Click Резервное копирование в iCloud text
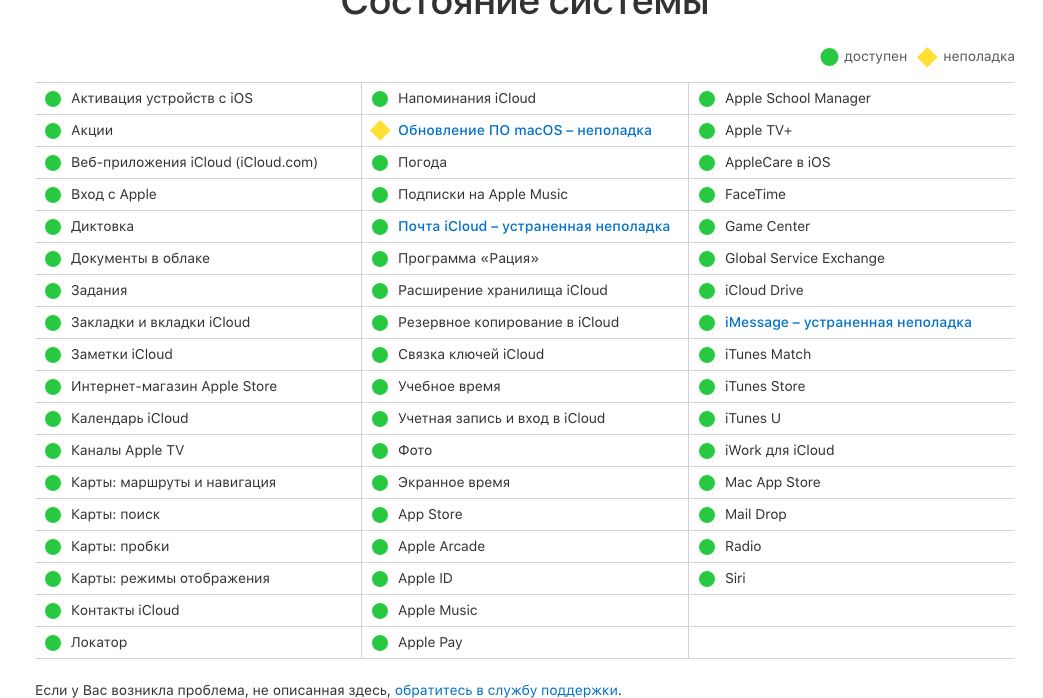The image size is (1043, 698). click(x=508, y=322)
